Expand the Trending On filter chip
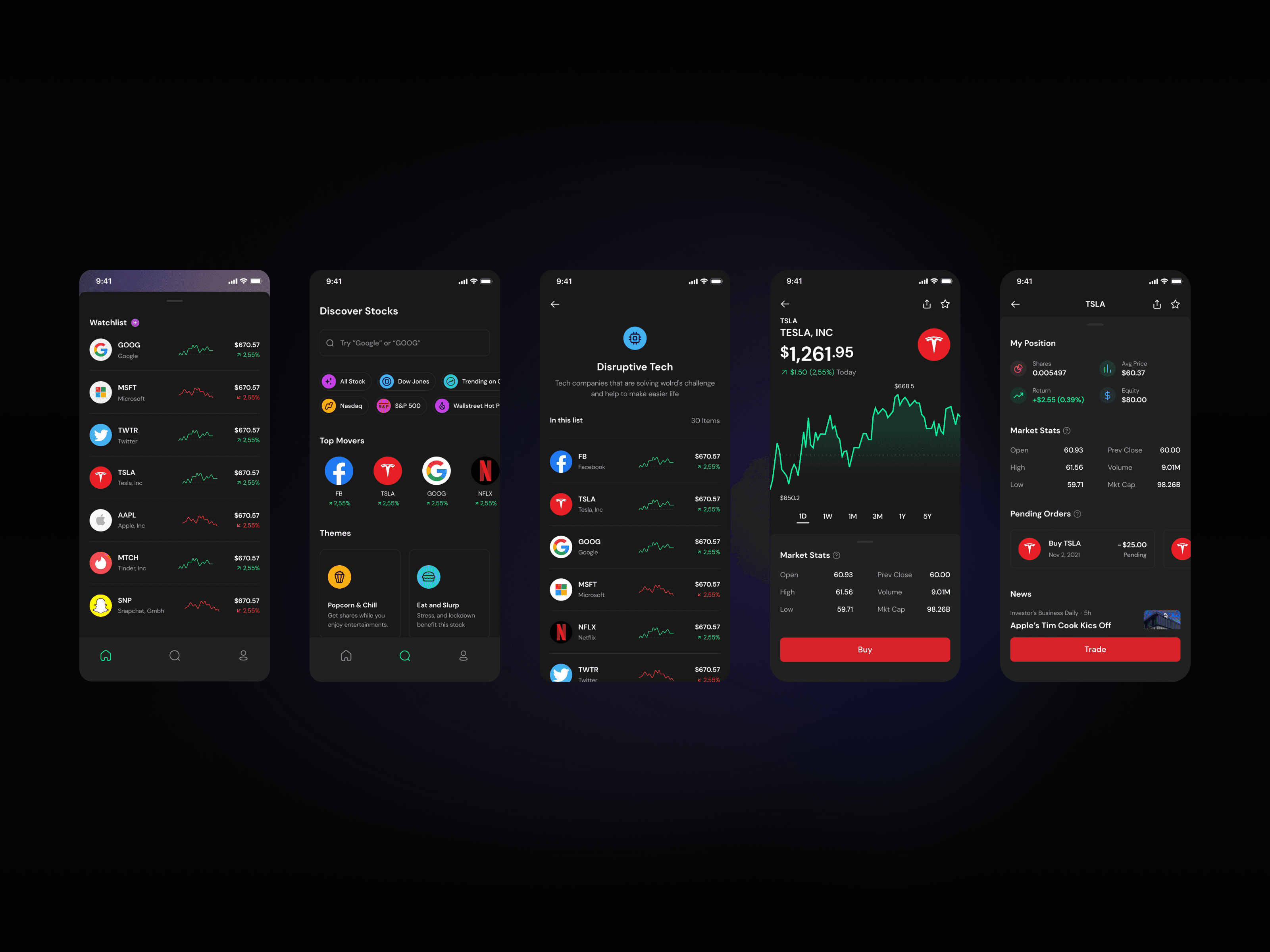This screenshot has height=952, width=1270. [x=478, y=382]
